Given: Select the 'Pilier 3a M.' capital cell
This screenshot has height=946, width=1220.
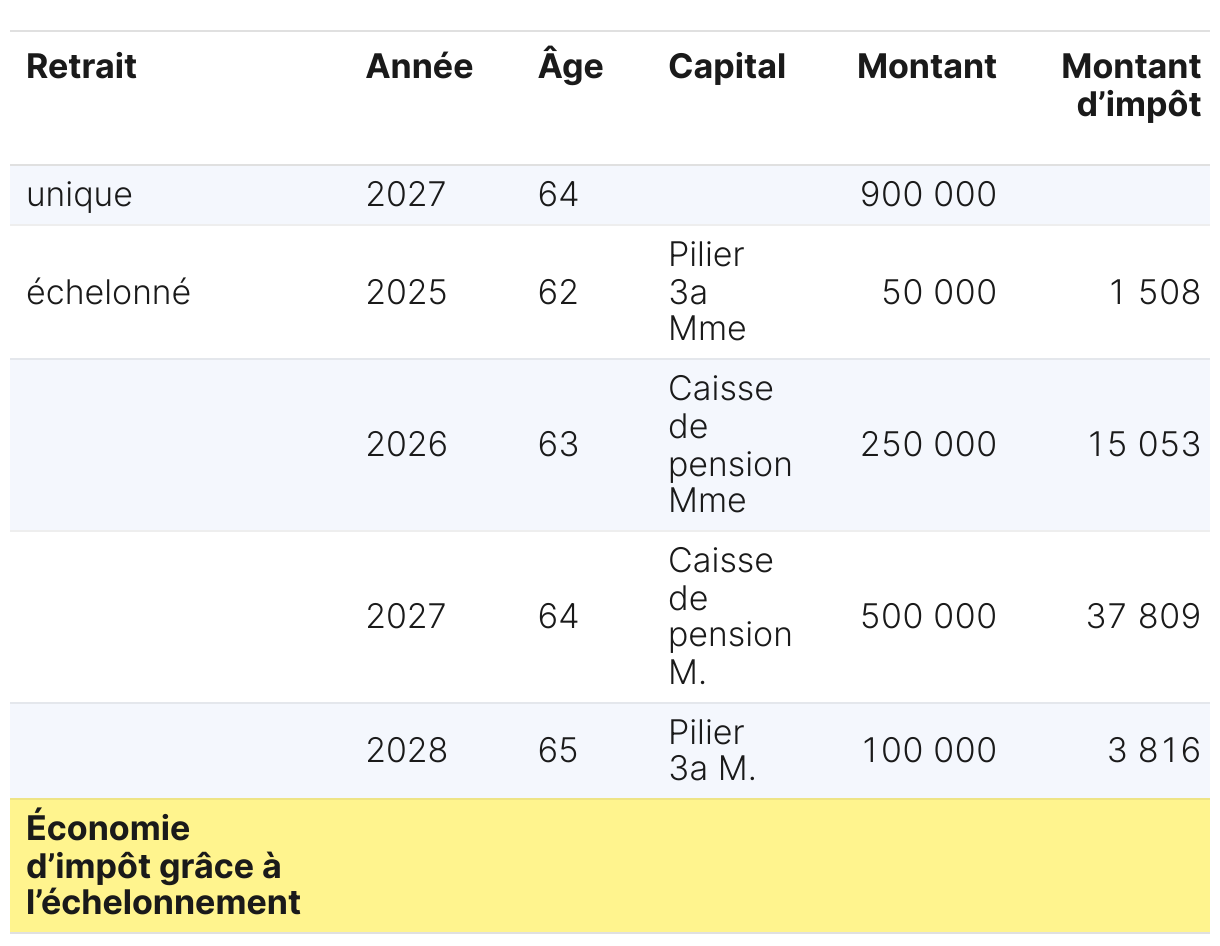Looking at the screenshot, I should [x=712, y=750].
